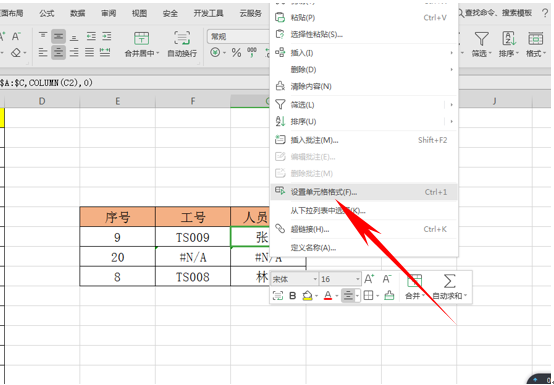Image resolution: width=554 pixels, height=385 pixels.
Task: Apply percent style with % icon
Action: click(236, 53)
